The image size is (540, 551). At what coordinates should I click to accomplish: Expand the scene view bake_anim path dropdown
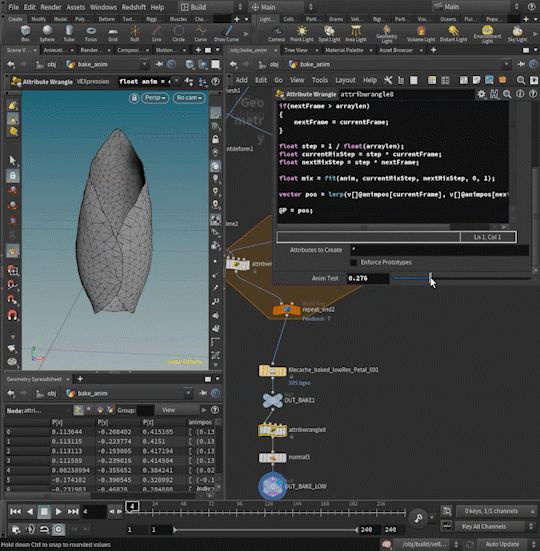click(x=144, y=64)
